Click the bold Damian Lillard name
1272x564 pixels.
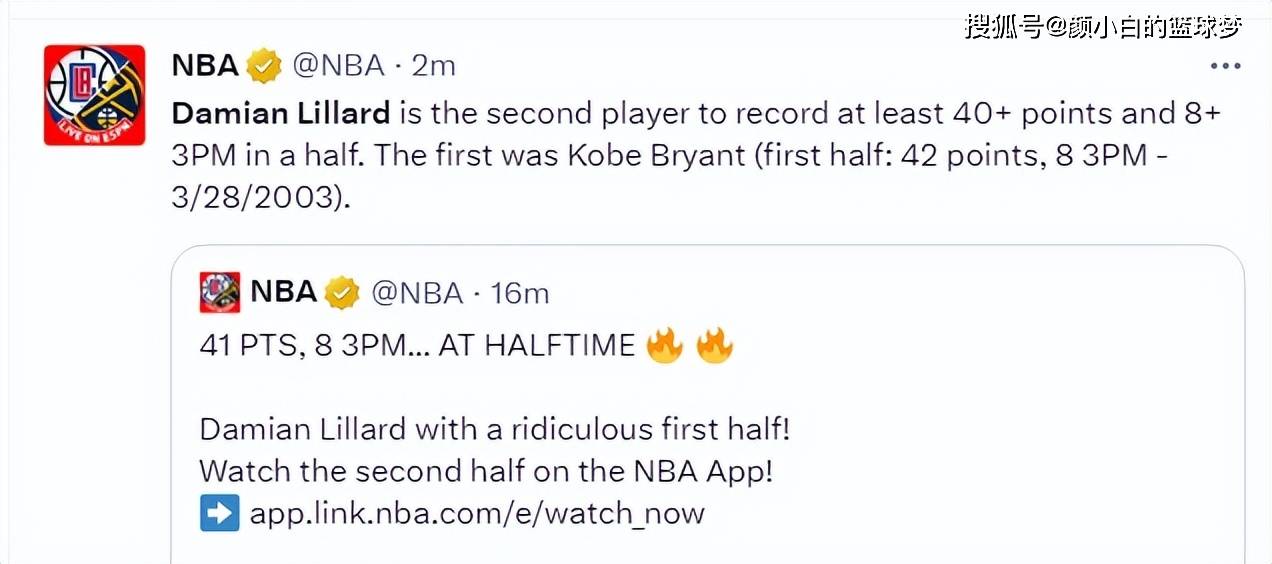[281, 113]
